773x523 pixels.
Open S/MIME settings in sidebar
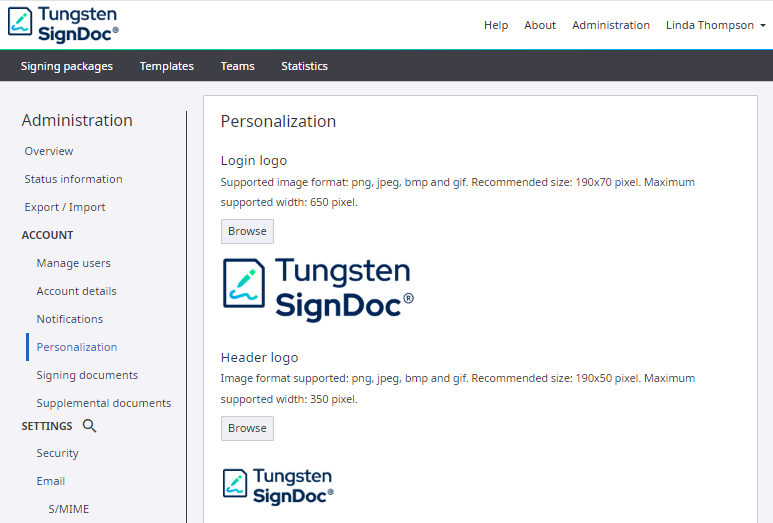(x=69, y=509)
